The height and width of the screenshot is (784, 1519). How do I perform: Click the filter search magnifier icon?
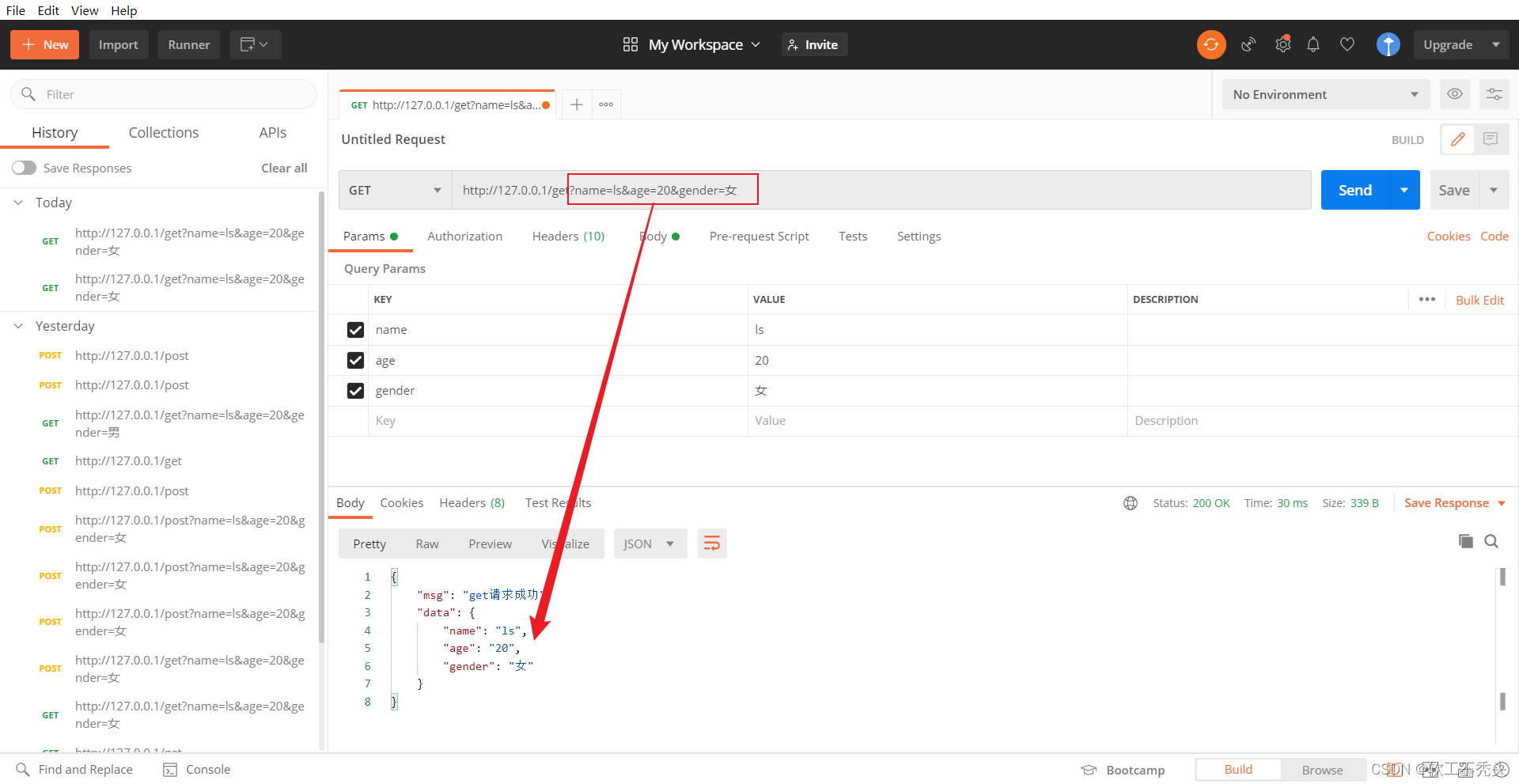click(28, 94)
